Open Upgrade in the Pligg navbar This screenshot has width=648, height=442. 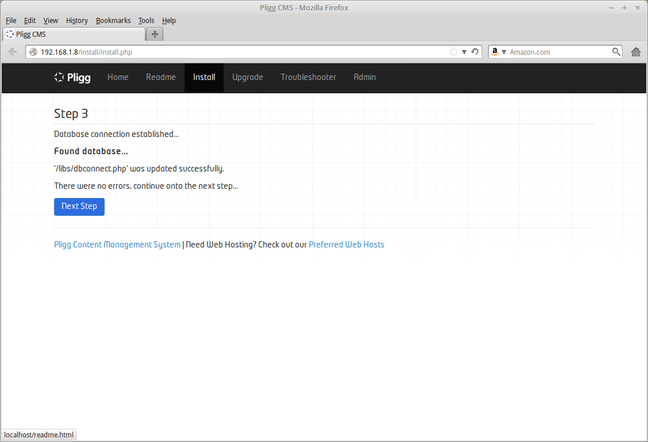click(x=248, y=77)
